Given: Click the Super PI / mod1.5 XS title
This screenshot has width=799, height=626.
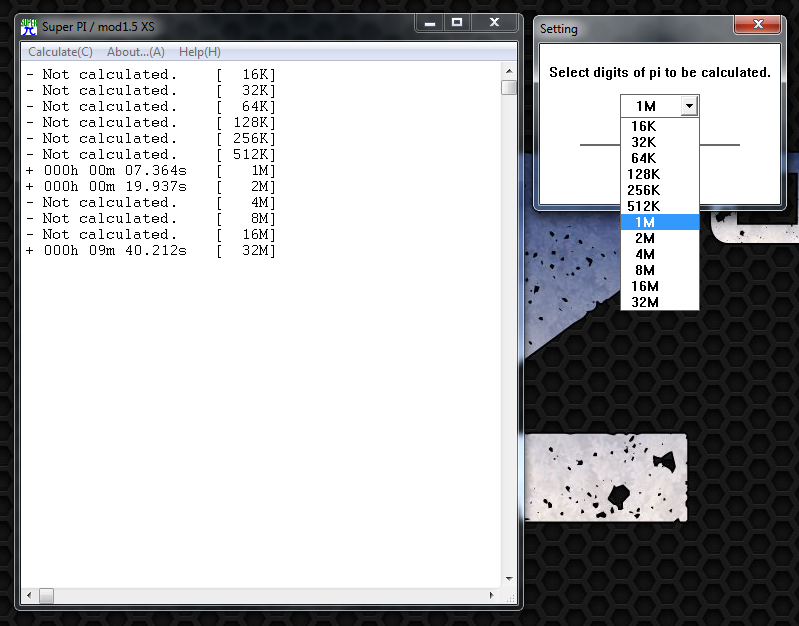Looking at the screenshot, I should pos(98,27).
